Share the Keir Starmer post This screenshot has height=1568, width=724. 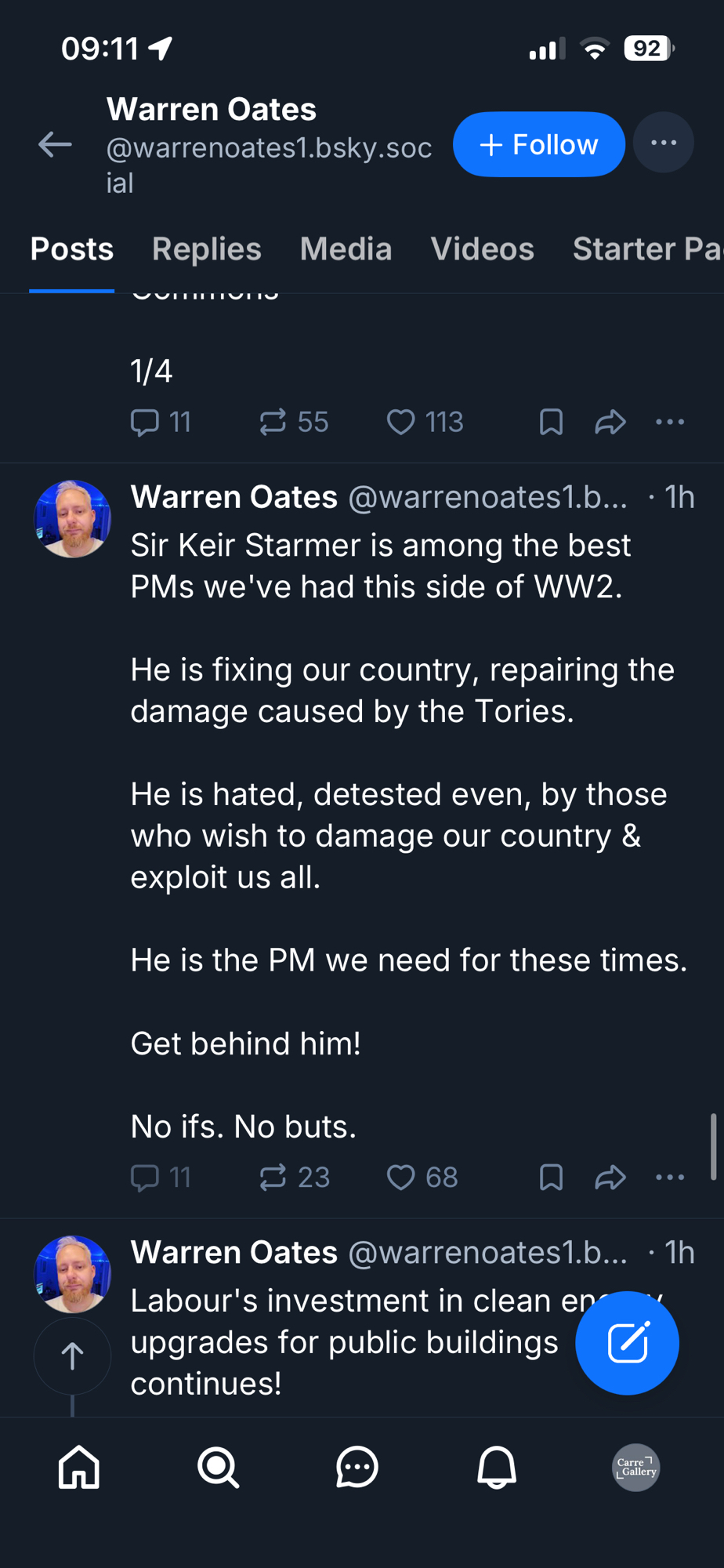tap(610, 1178)
